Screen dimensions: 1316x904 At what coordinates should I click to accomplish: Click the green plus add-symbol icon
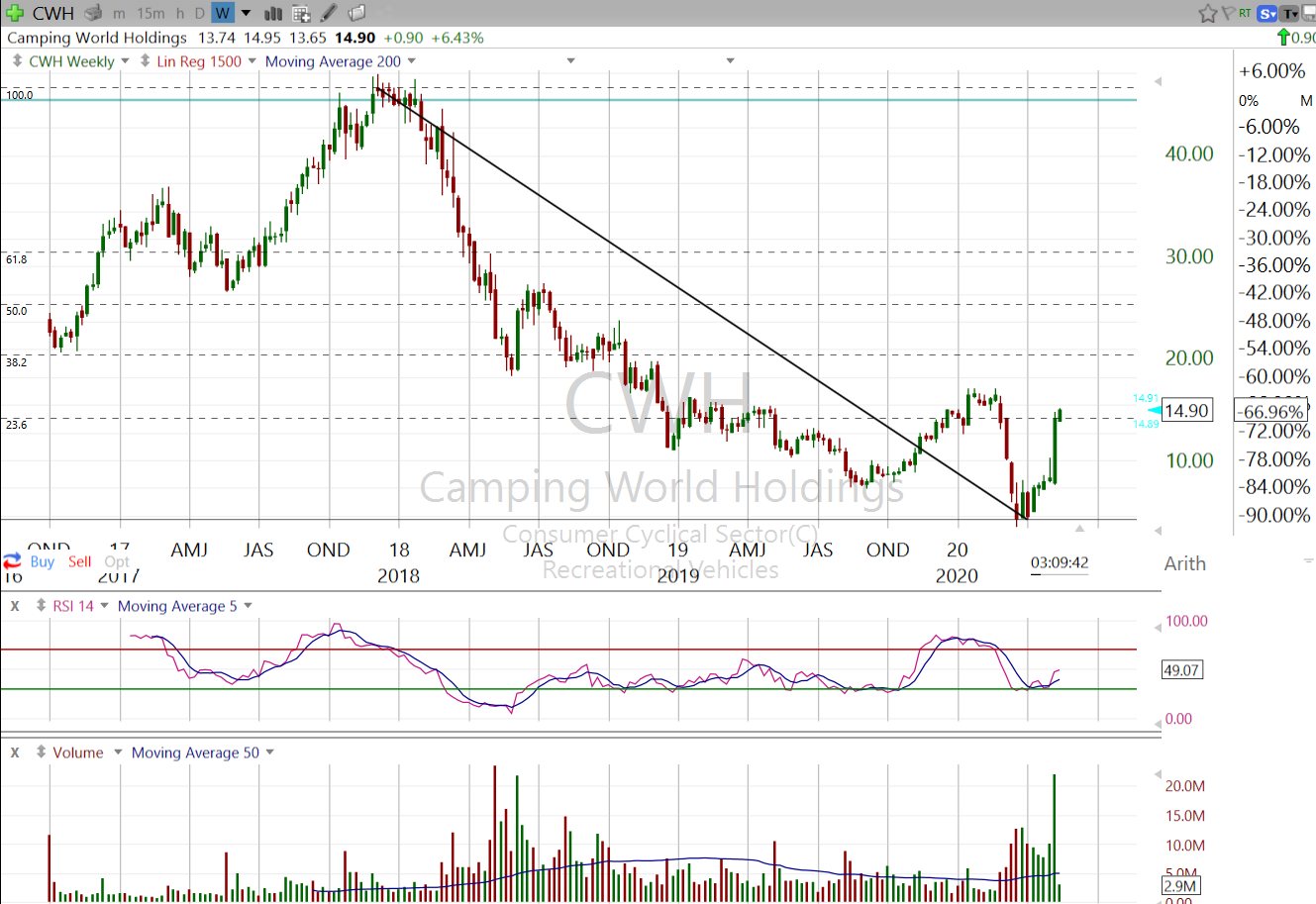tap(14, 13)
